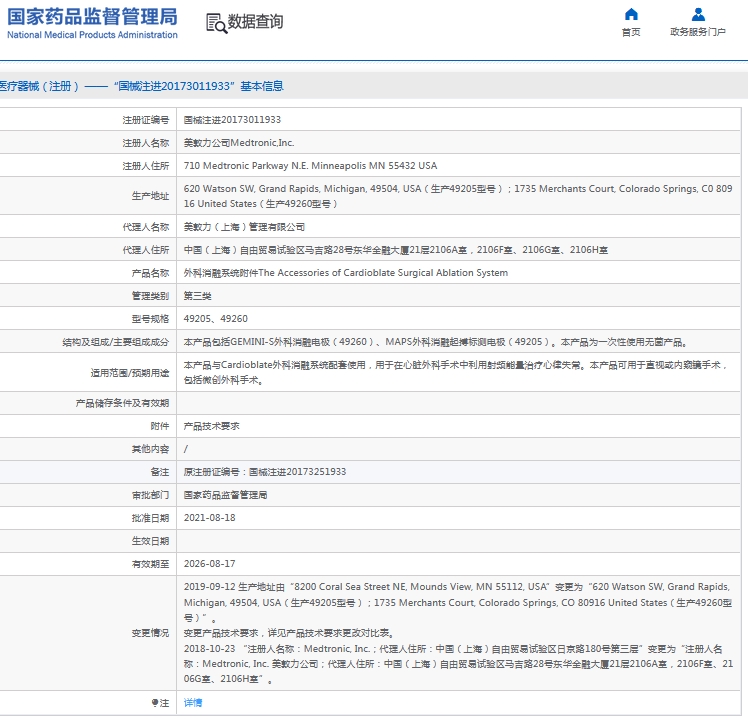Screen dimensions: 748x719
Task: Click the change note 变更产品技术要求 line
Action: point(289,633)
